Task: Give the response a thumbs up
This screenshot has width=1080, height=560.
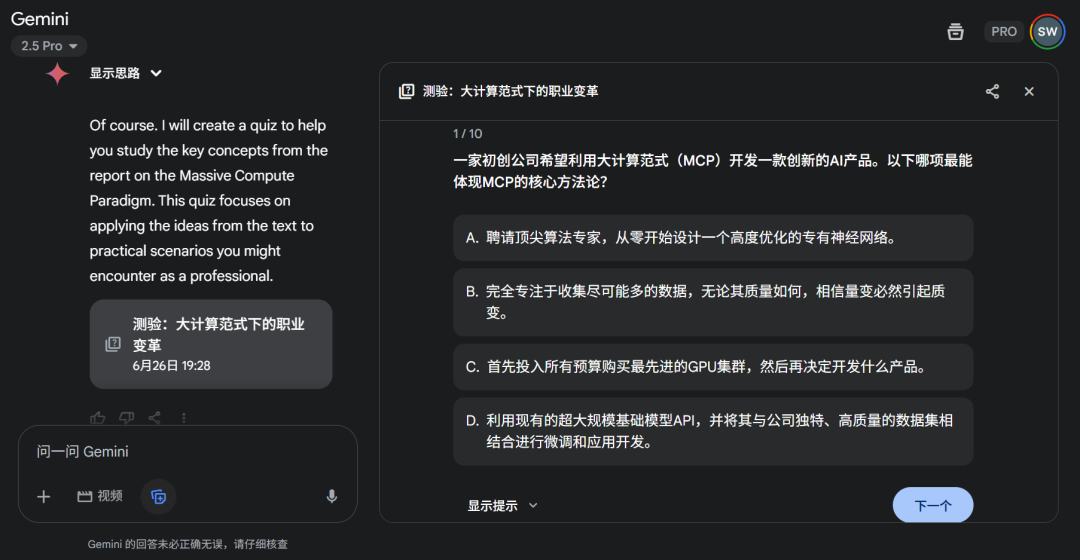Action: point(98,418)
